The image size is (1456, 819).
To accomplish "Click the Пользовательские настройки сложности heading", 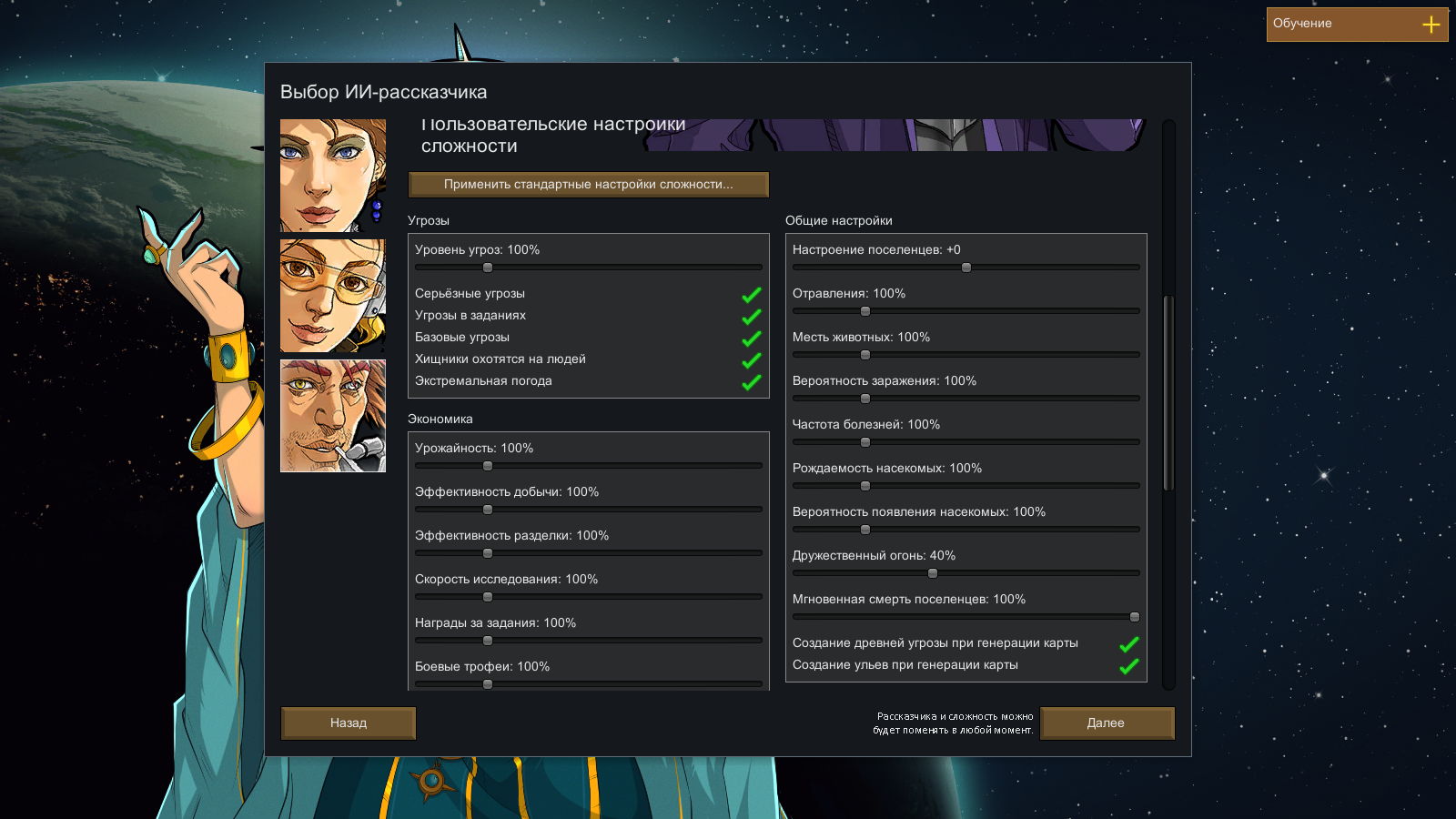I will pos(553,136).
